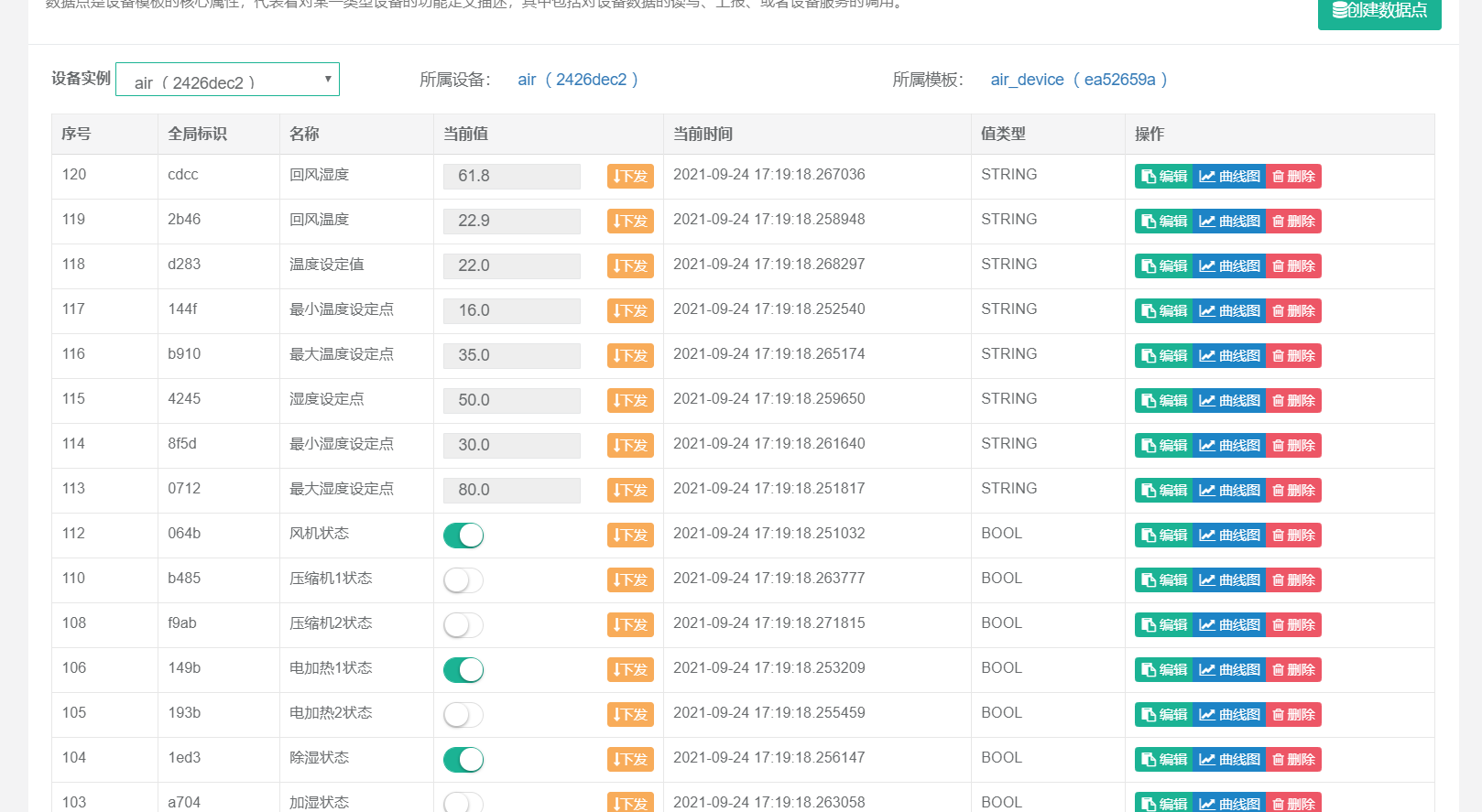Open 曲线图 chart for 风机状态
The height and width of the screenshot is (812, 1482).
click(1229, 536)
